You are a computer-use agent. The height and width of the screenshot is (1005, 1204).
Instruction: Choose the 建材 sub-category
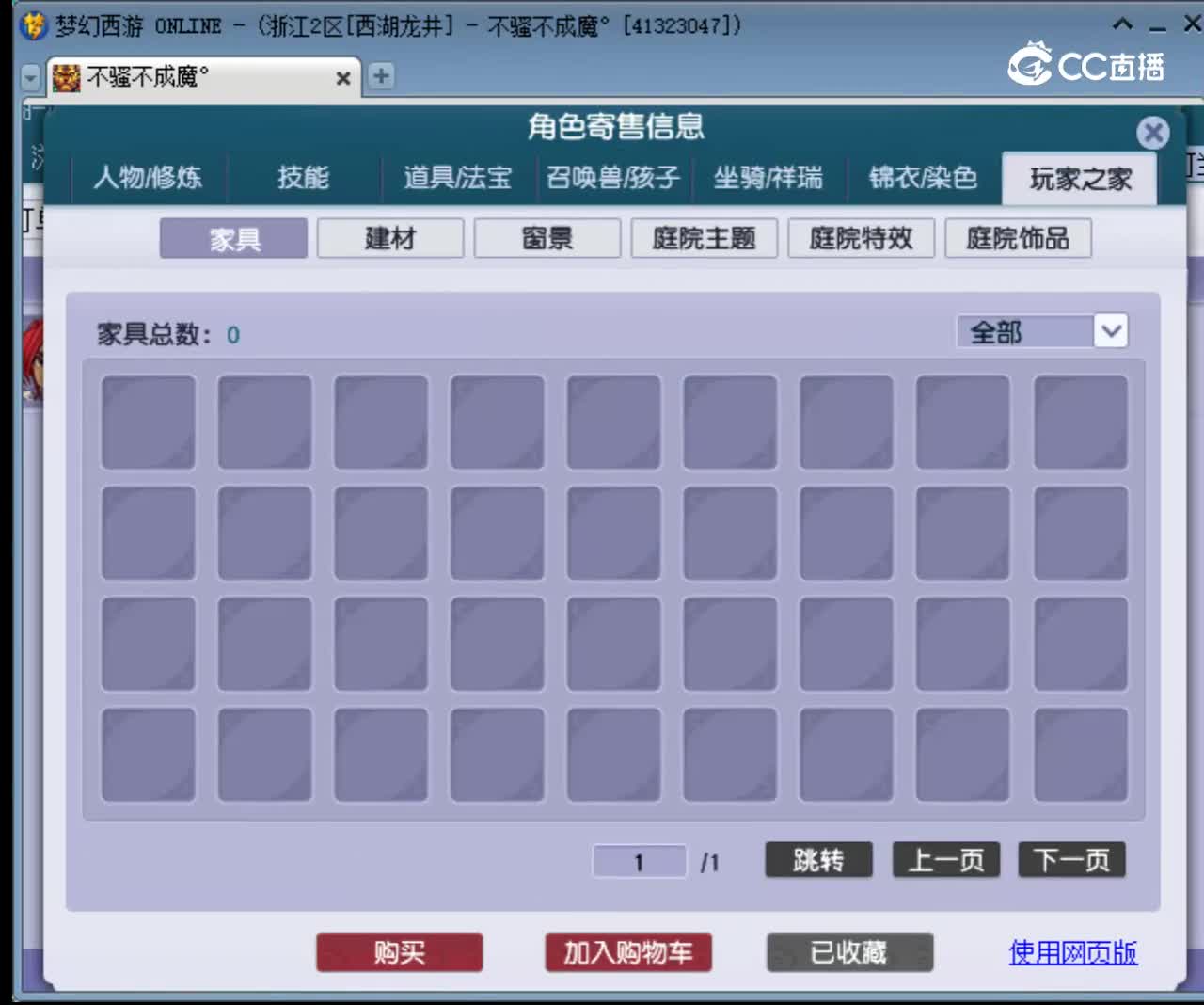(x=390, y=238)
